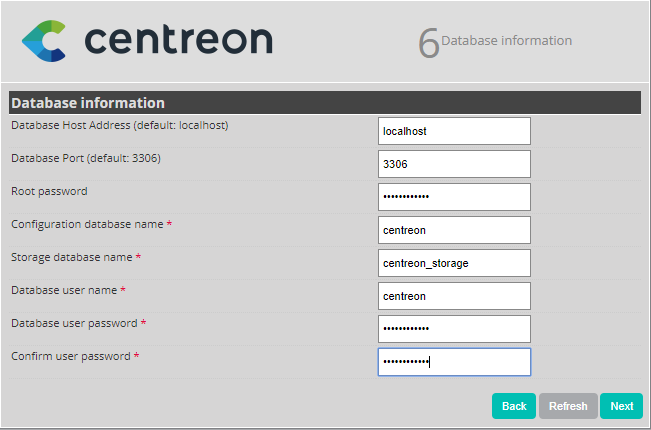Go back with the Back button
The image size is (651, 430).
click(x=514, y=406)
